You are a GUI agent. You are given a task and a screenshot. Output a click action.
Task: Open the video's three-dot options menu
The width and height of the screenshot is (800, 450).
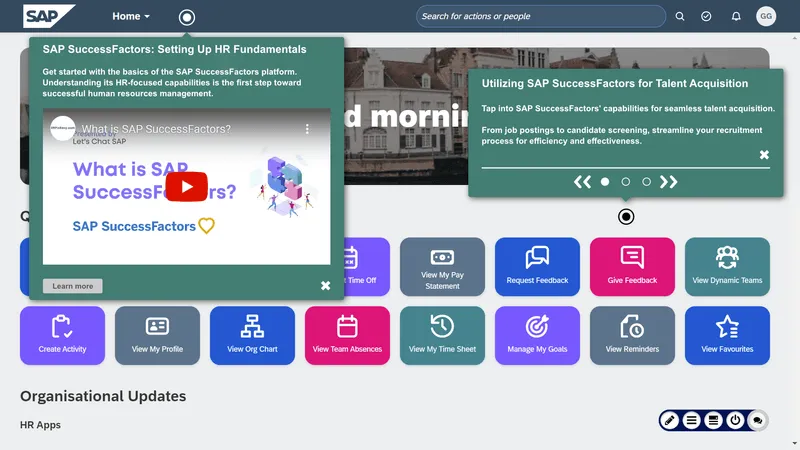[307, 129]
